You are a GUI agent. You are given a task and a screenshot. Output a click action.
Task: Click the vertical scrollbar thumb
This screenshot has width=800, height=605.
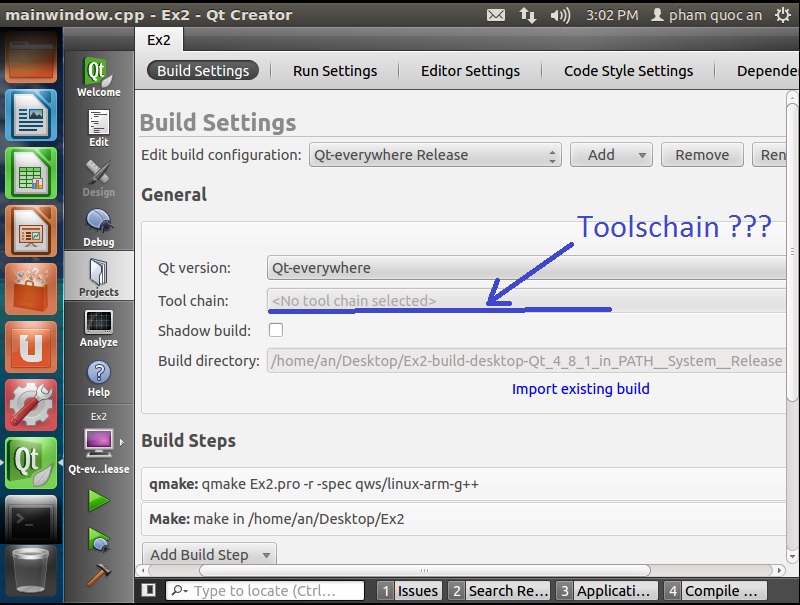click(x=792, y=252)
